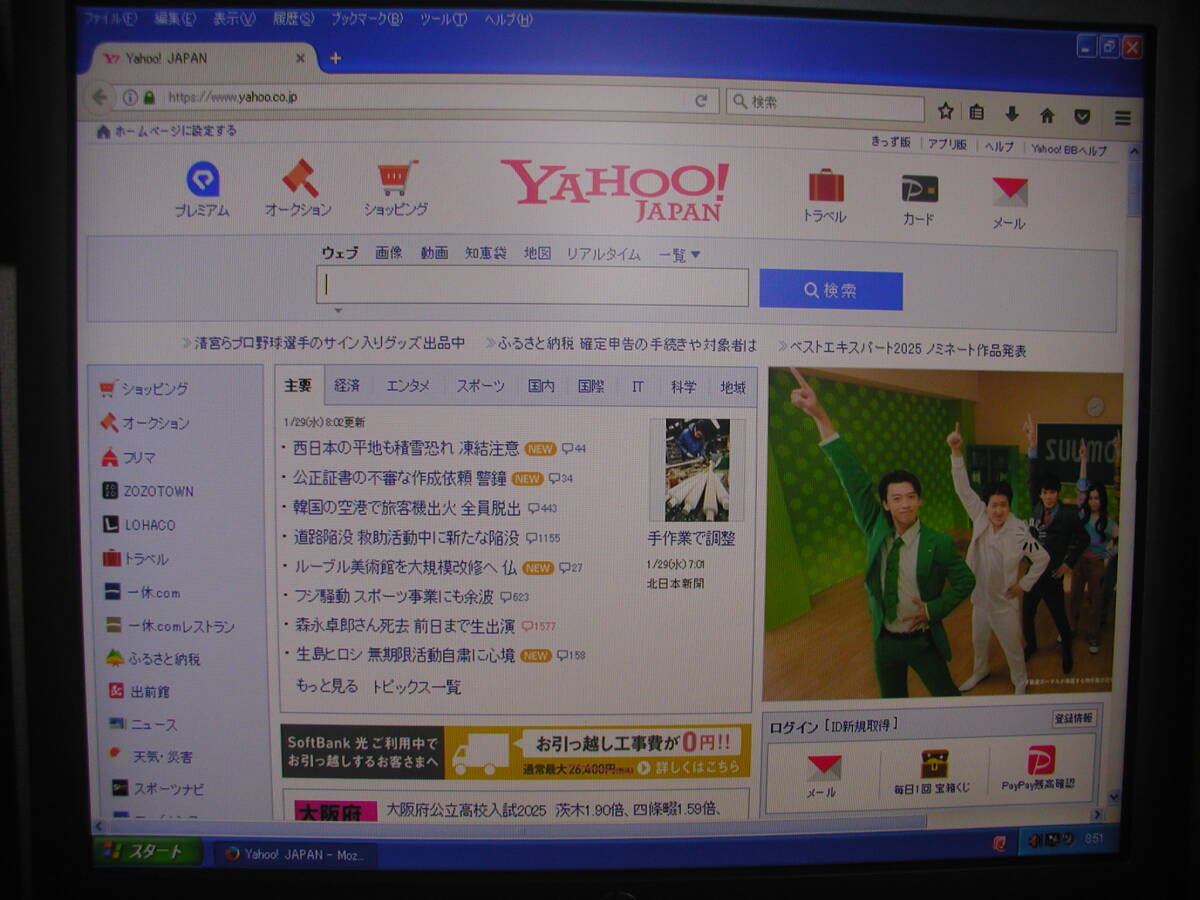The image size is (1200, 900).
Task: Open the Firefox hamburger menu
Action: coord(1123,118)
